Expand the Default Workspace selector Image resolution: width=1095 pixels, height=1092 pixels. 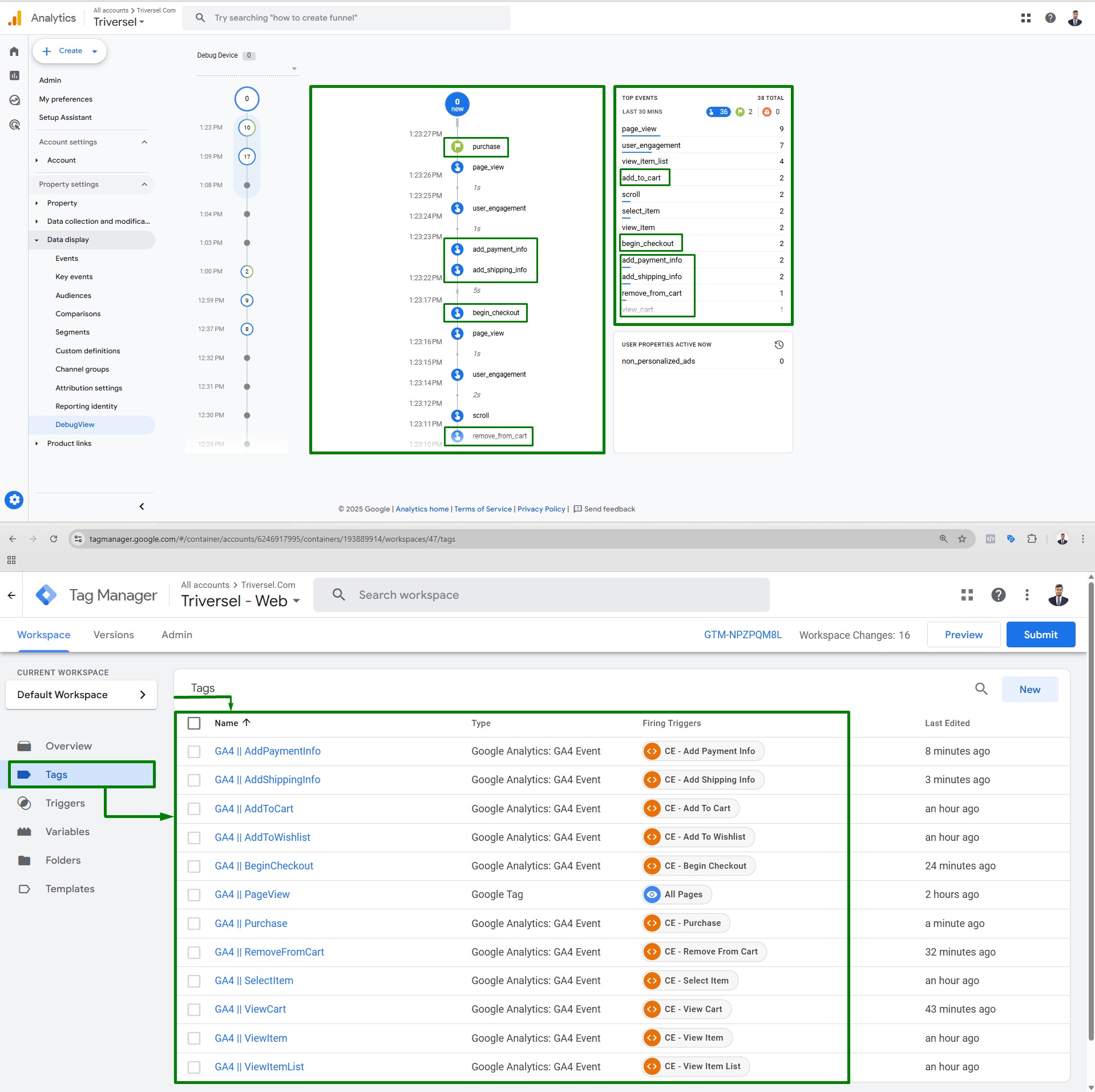point(81,695)
